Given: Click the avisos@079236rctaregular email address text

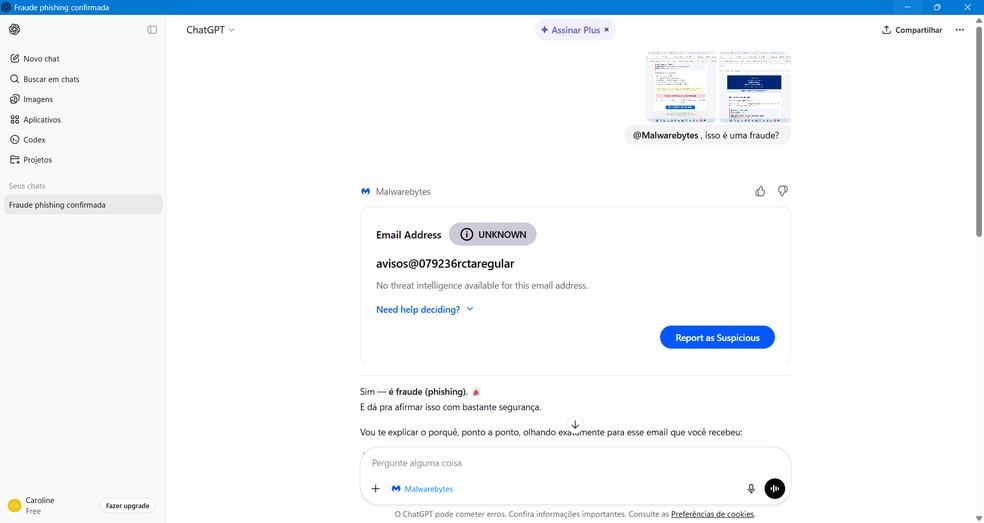Looking at the screenshot, I should (x=445, y=264).
